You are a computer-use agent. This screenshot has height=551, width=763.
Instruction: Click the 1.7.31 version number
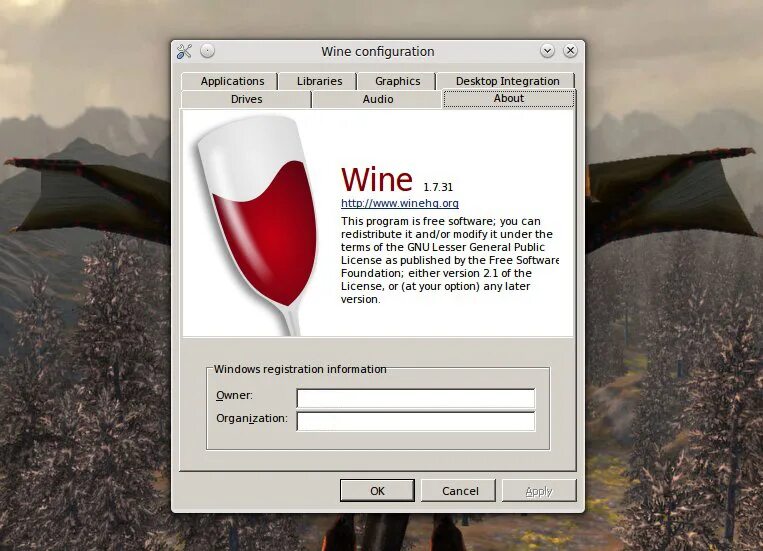click(x=438, y=187)
